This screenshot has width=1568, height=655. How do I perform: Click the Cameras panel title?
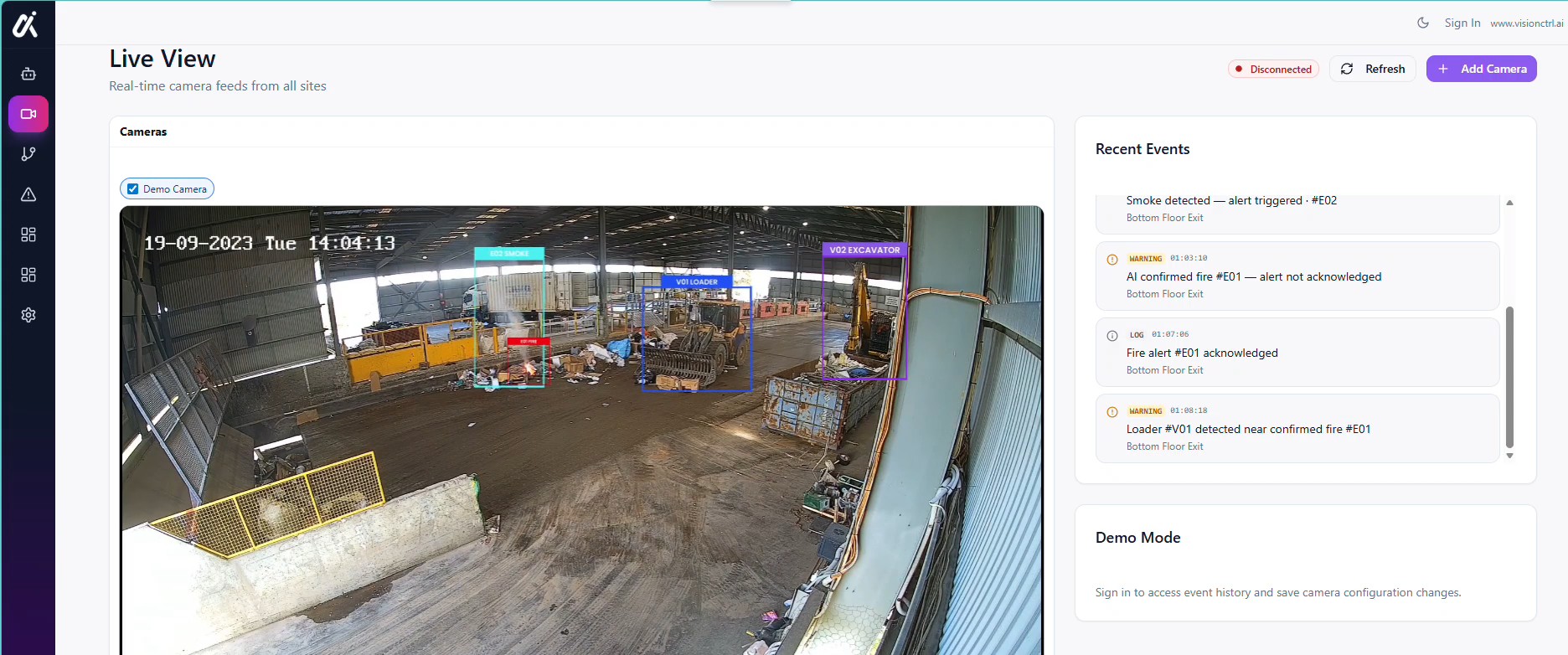point(143,132)
